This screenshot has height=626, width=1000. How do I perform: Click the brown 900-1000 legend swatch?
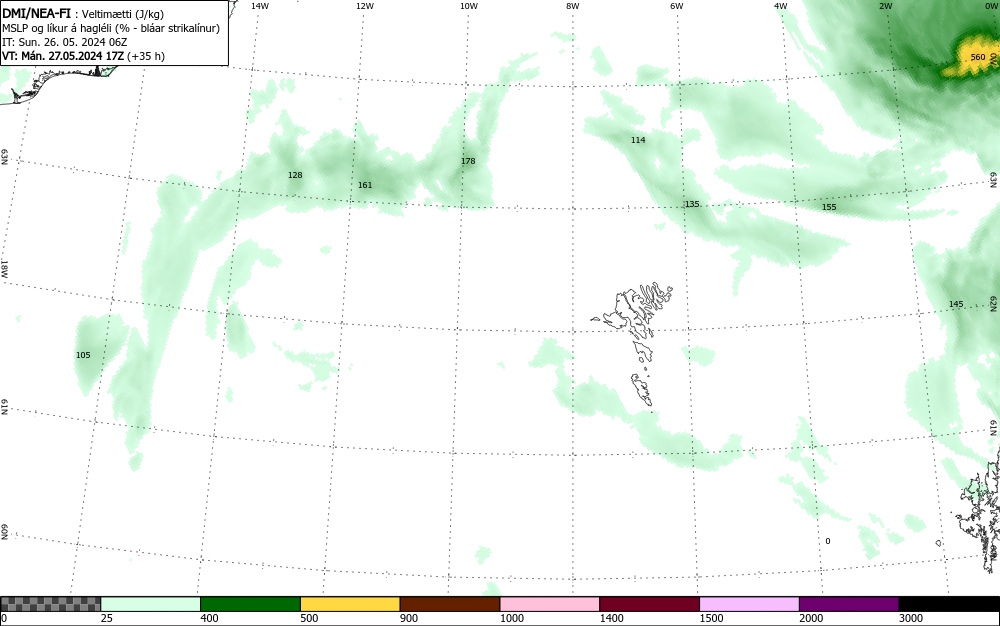tap(450, 604)
